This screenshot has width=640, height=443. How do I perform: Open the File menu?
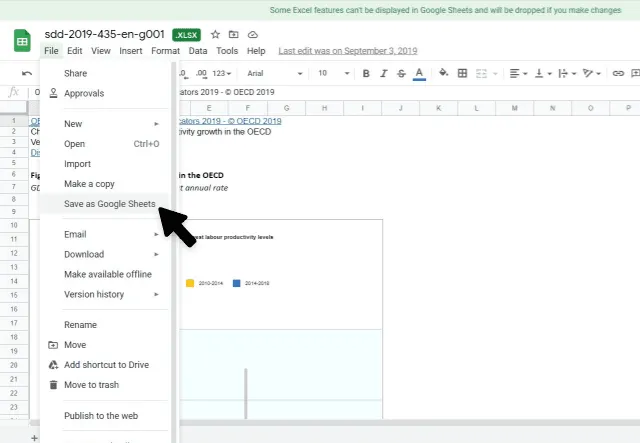51,51
